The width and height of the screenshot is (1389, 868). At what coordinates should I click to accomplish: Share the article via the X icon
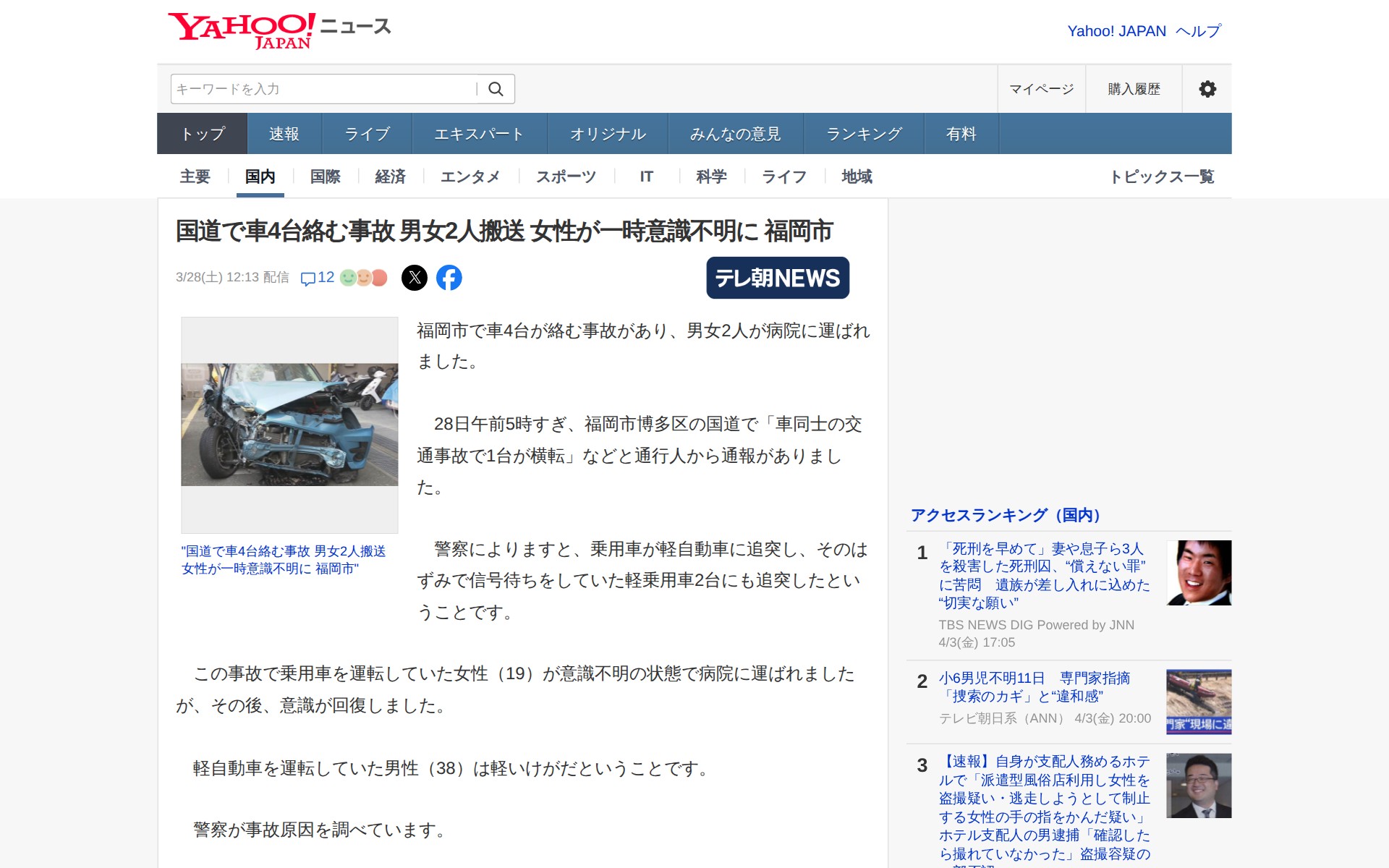[x=415, y=278]
